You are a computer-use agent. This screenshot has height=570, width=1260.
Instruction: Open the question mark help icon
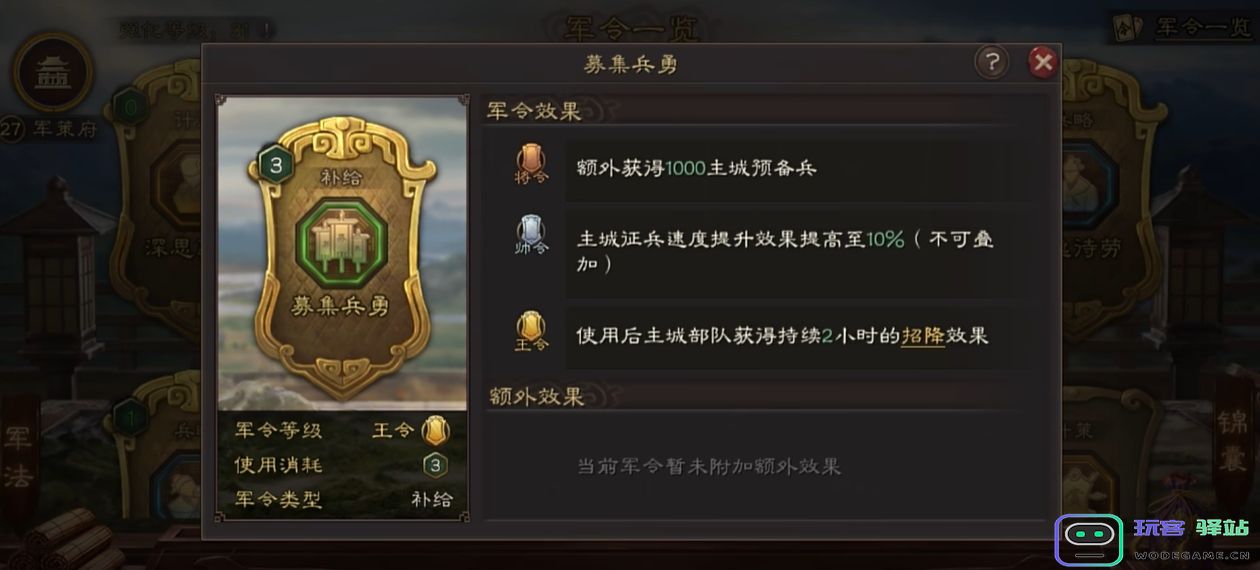991,64
